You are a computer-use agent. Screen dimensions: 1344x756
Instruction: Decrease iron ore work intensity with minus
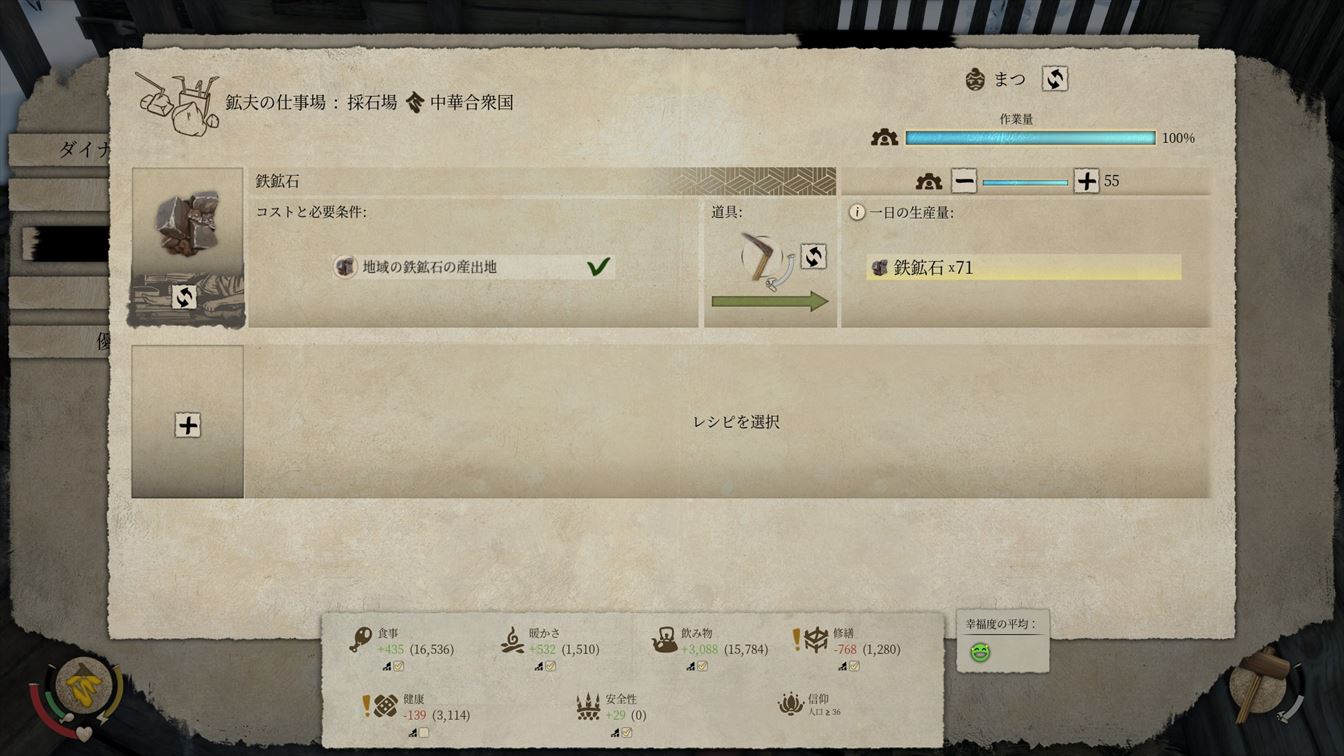tap(964, 181)
